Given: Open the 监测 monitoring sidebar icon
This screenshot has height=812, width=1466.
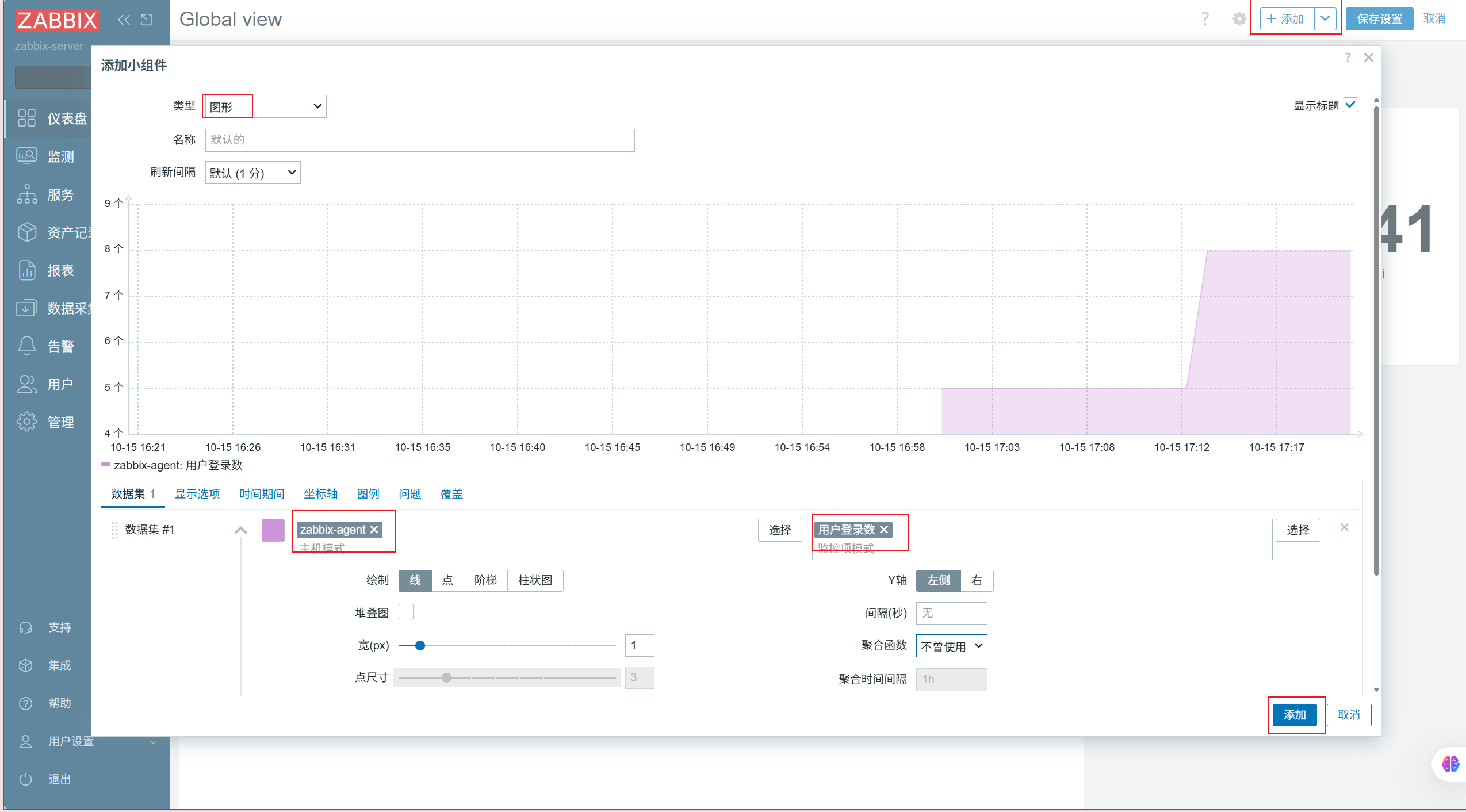Looking at the screenshot, I should 26,156.
